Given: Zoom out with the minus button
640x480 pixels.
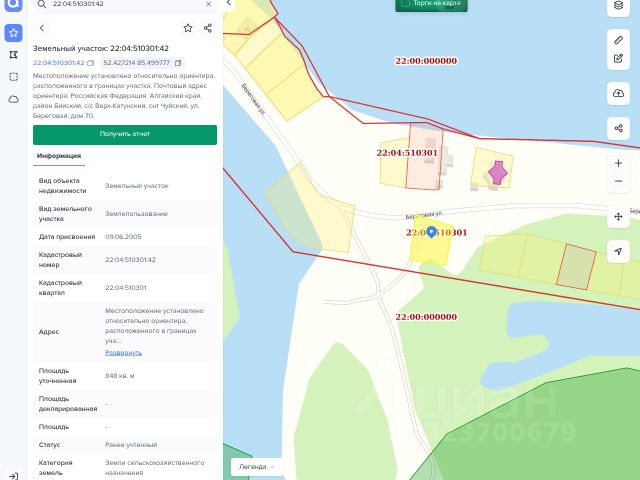Looking at the screenshot, I should coord(618,181).
